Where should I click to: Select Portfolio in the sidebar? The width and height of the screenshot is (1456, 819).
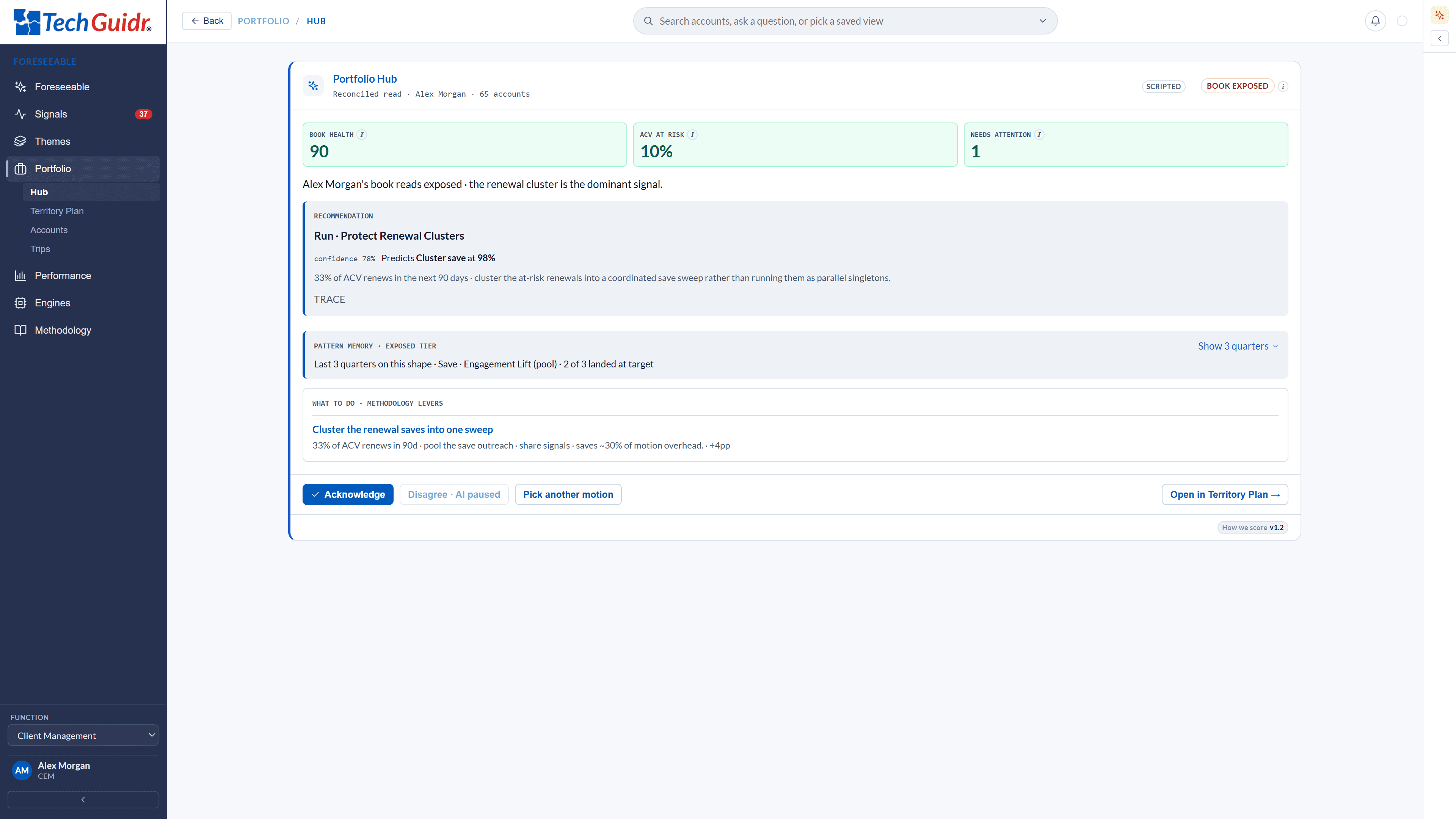pos(83,168)
